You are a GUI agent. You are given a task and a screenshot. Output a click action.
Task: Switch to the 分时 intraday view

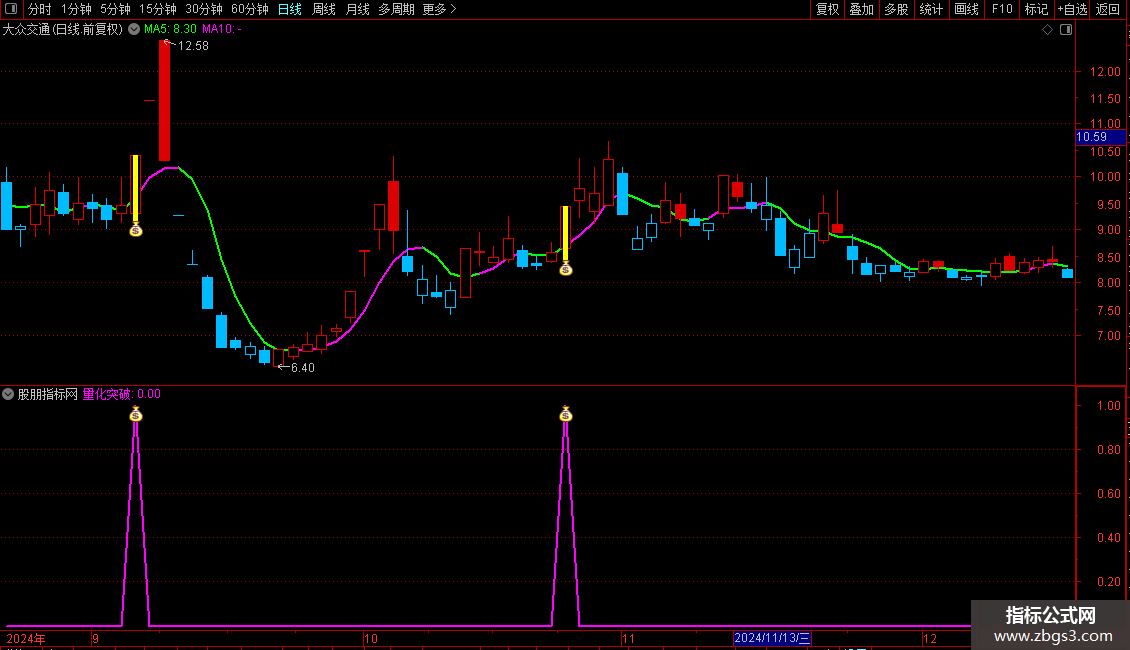40,9
